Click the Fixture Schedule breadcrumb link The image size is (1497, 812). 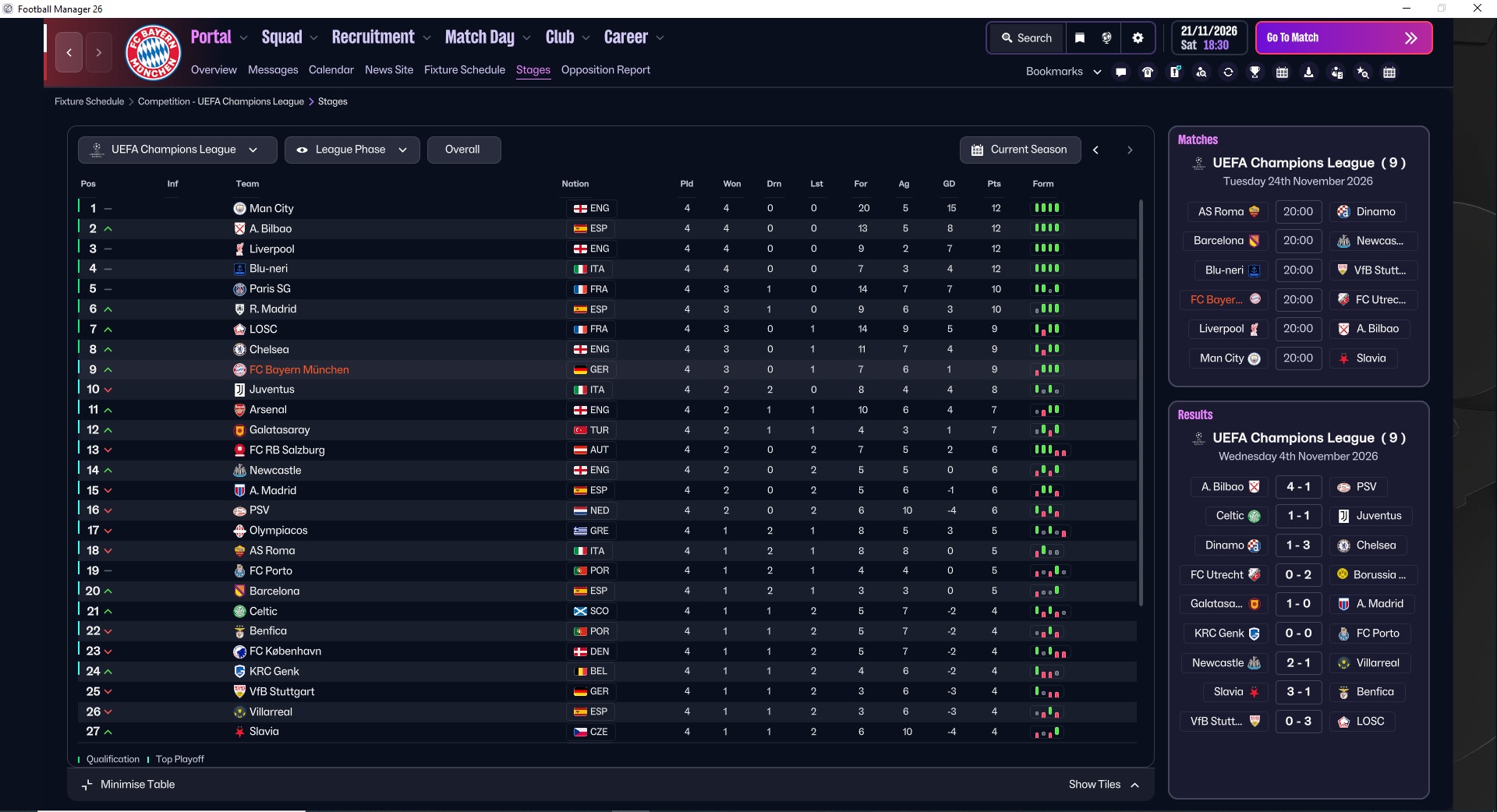pos(89,101)
